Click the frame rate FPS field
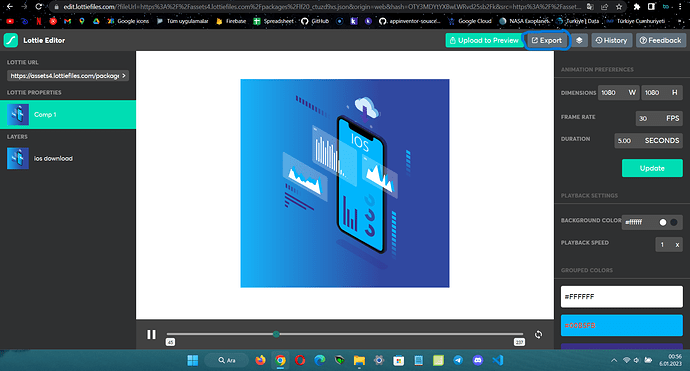 pyautogui.click(x=659, y=118)
